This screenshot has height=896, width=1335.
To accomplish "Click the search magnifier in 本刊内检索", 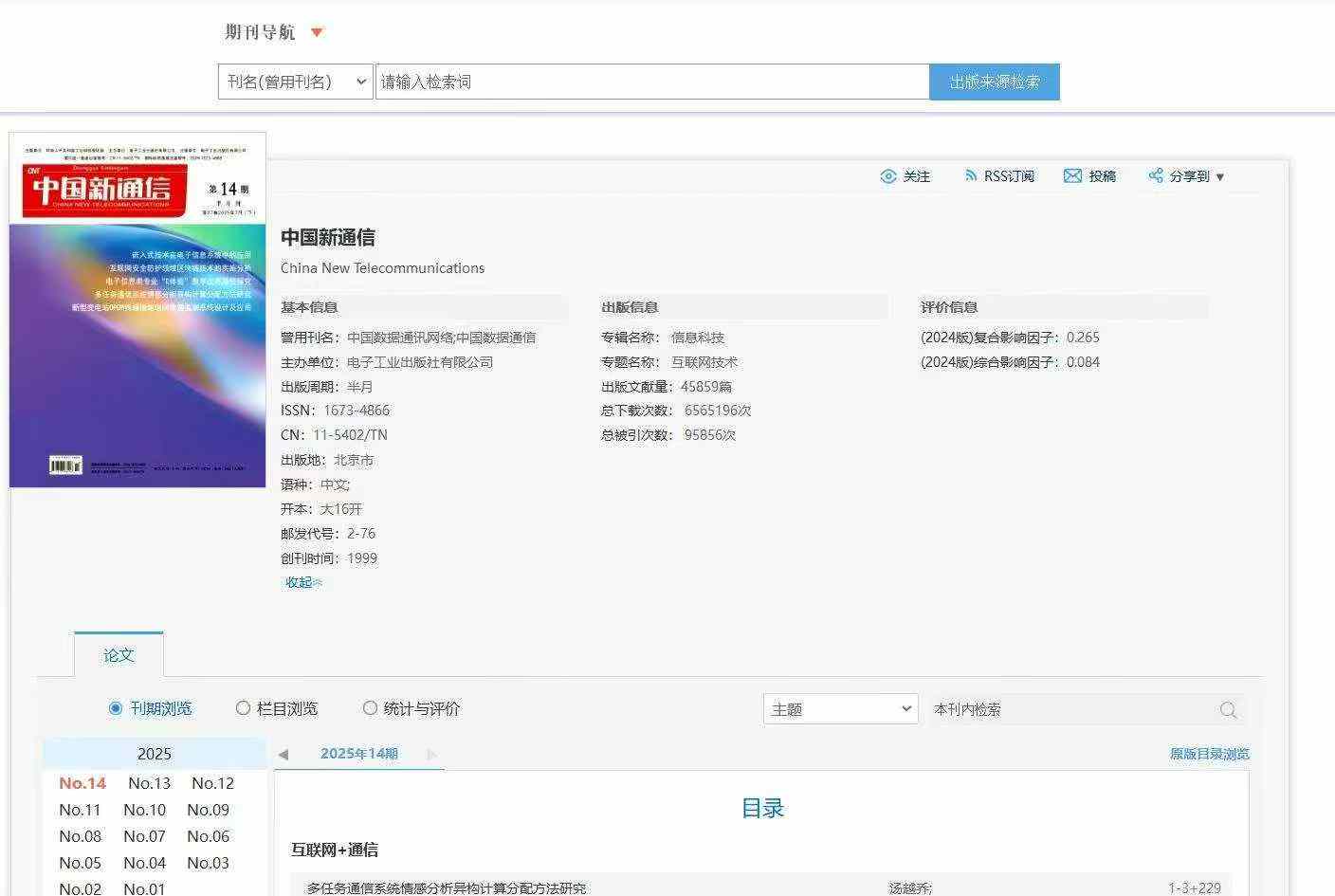I will (1228, 710).
